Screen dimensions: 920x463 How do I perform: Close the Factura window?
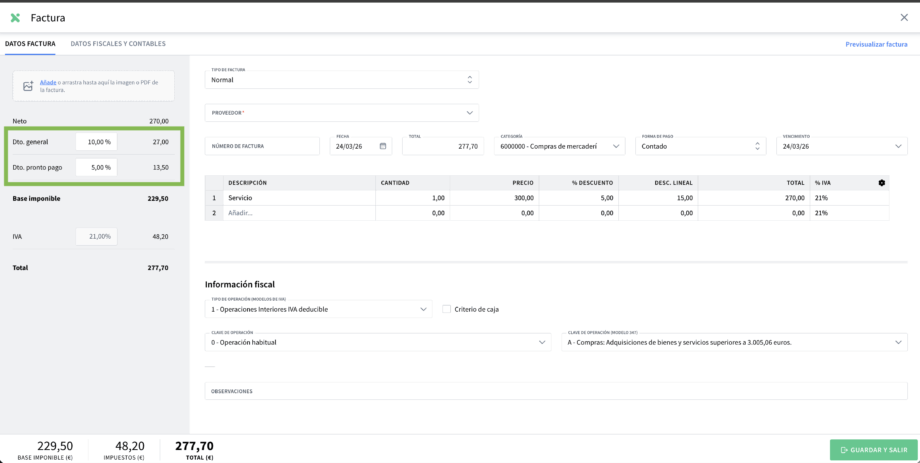tap(904, 17)
